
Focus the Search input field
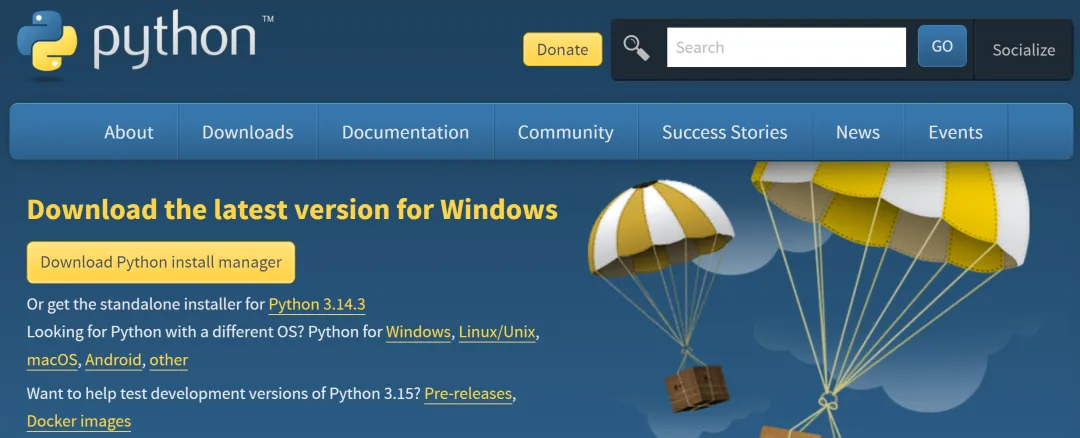point(786,48)
